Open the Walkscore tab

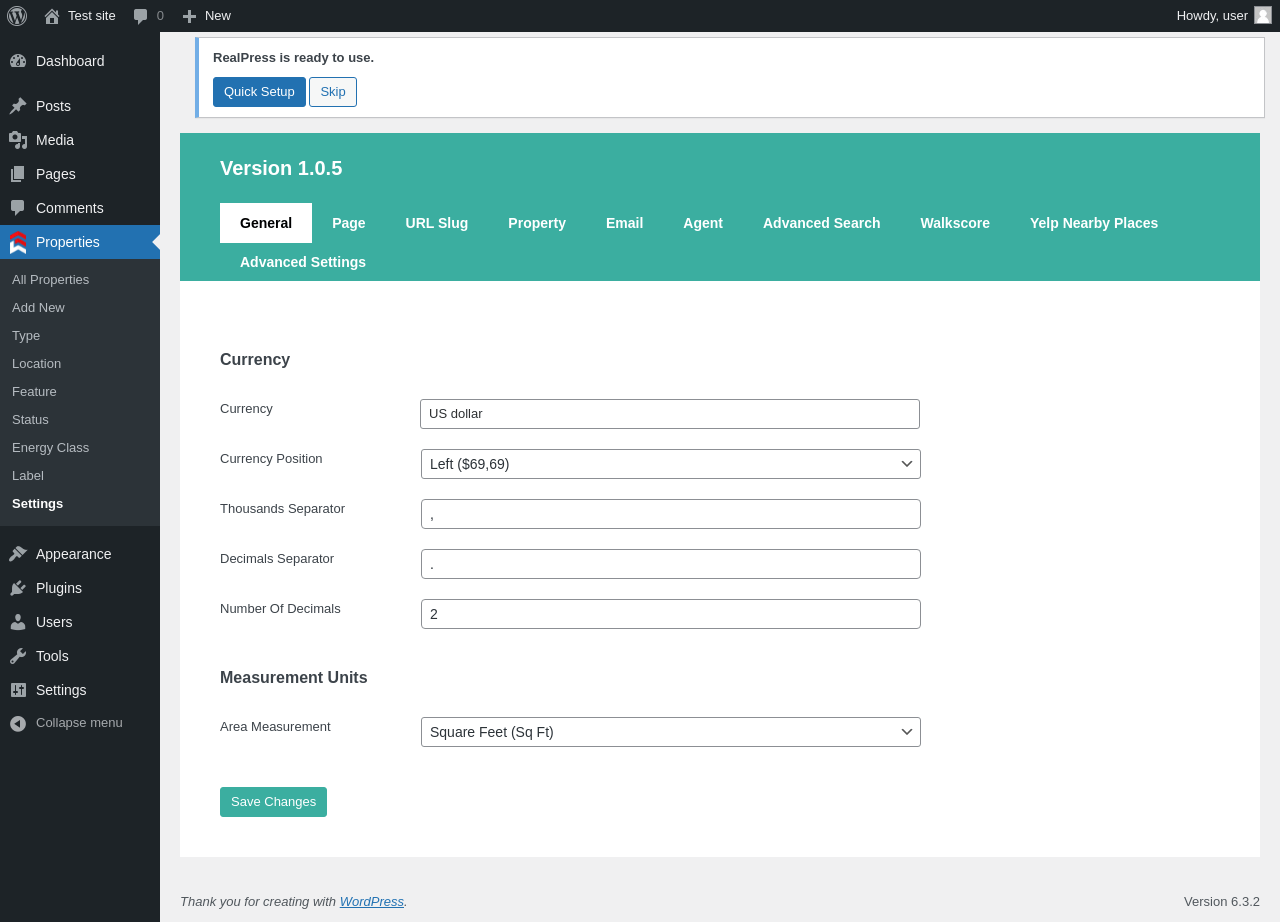click(955, 223)
